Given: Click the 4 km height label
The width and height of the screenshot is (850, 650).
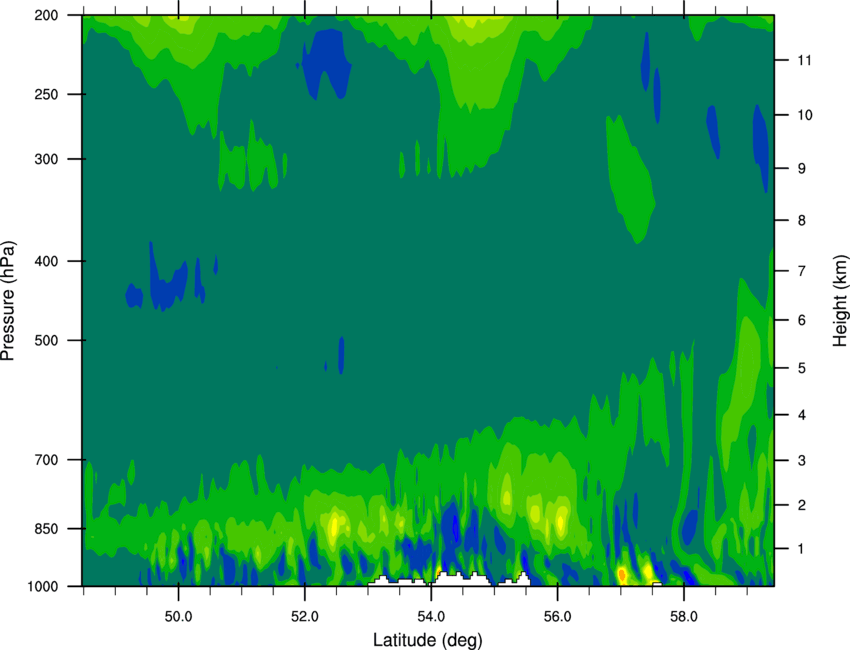Looking at the screenshot, I should click(x=802, y=415).
